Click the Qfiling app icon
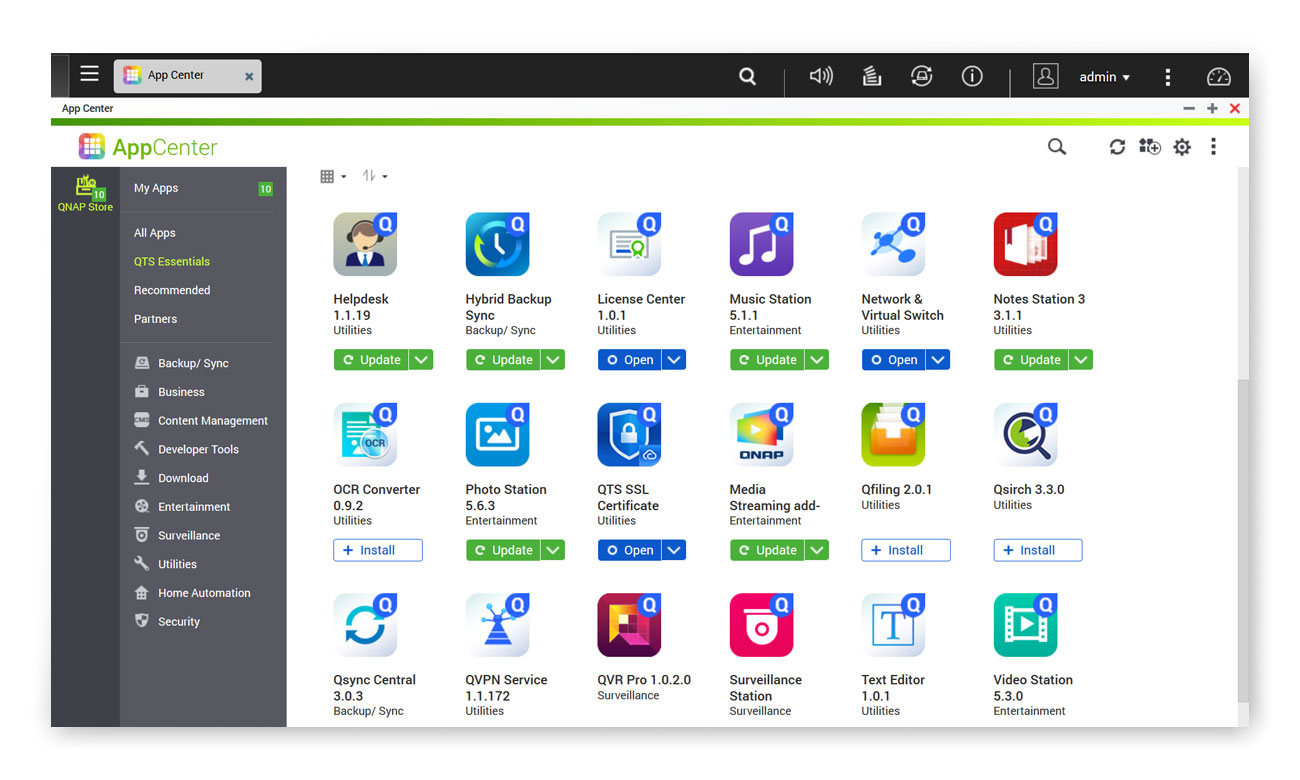The image size is (1300, 780). tap(893, 434)
